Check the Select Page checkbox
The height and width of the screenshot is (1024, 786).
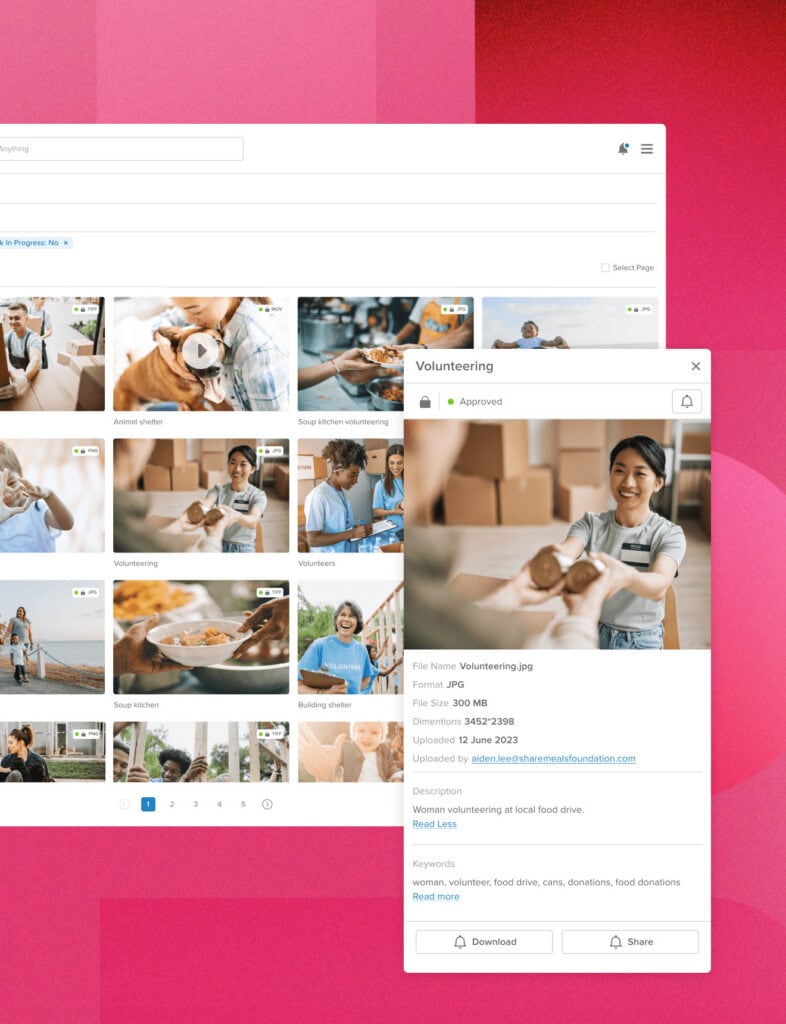coord(605,268)
